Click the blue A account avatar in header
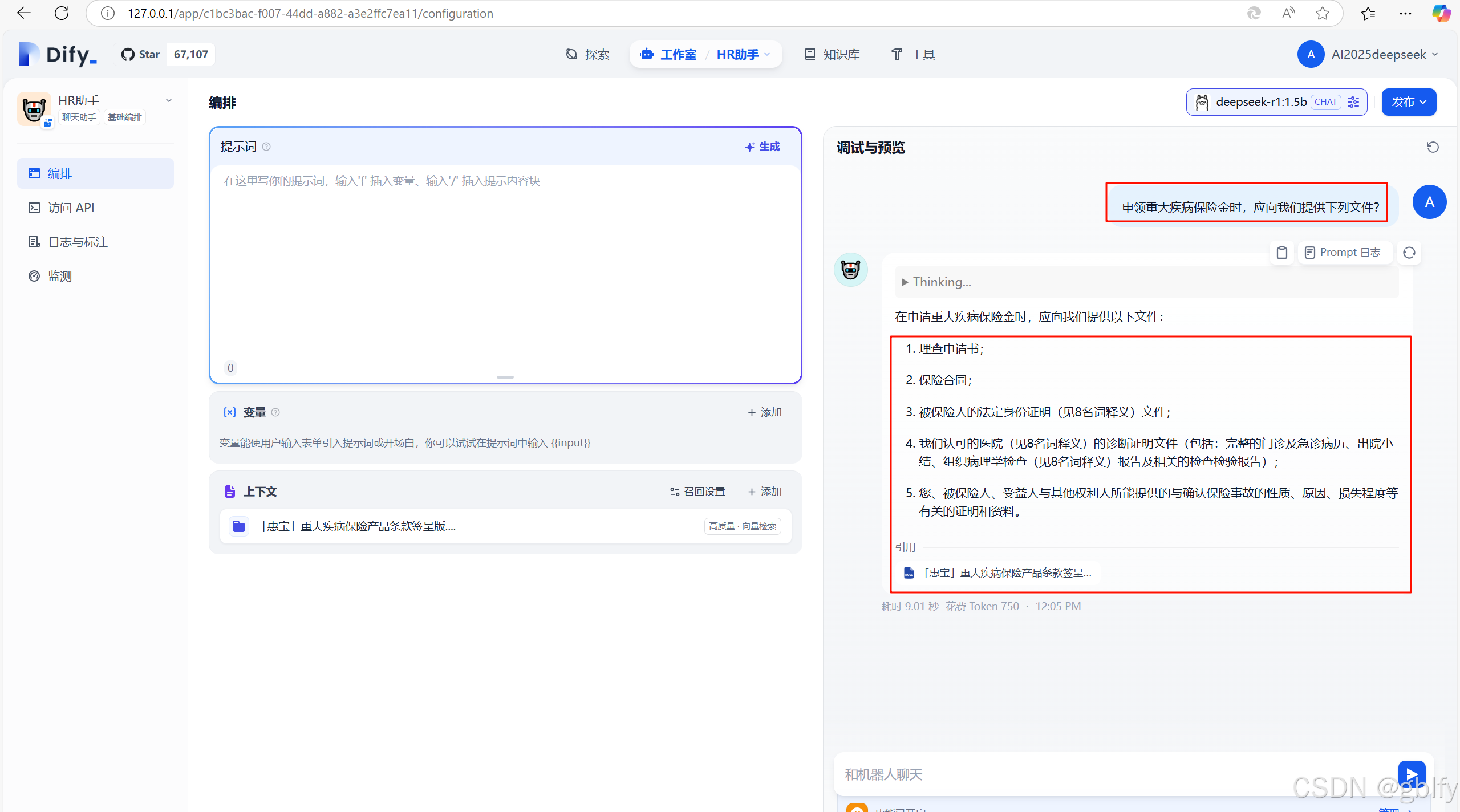 point(1311,54)
